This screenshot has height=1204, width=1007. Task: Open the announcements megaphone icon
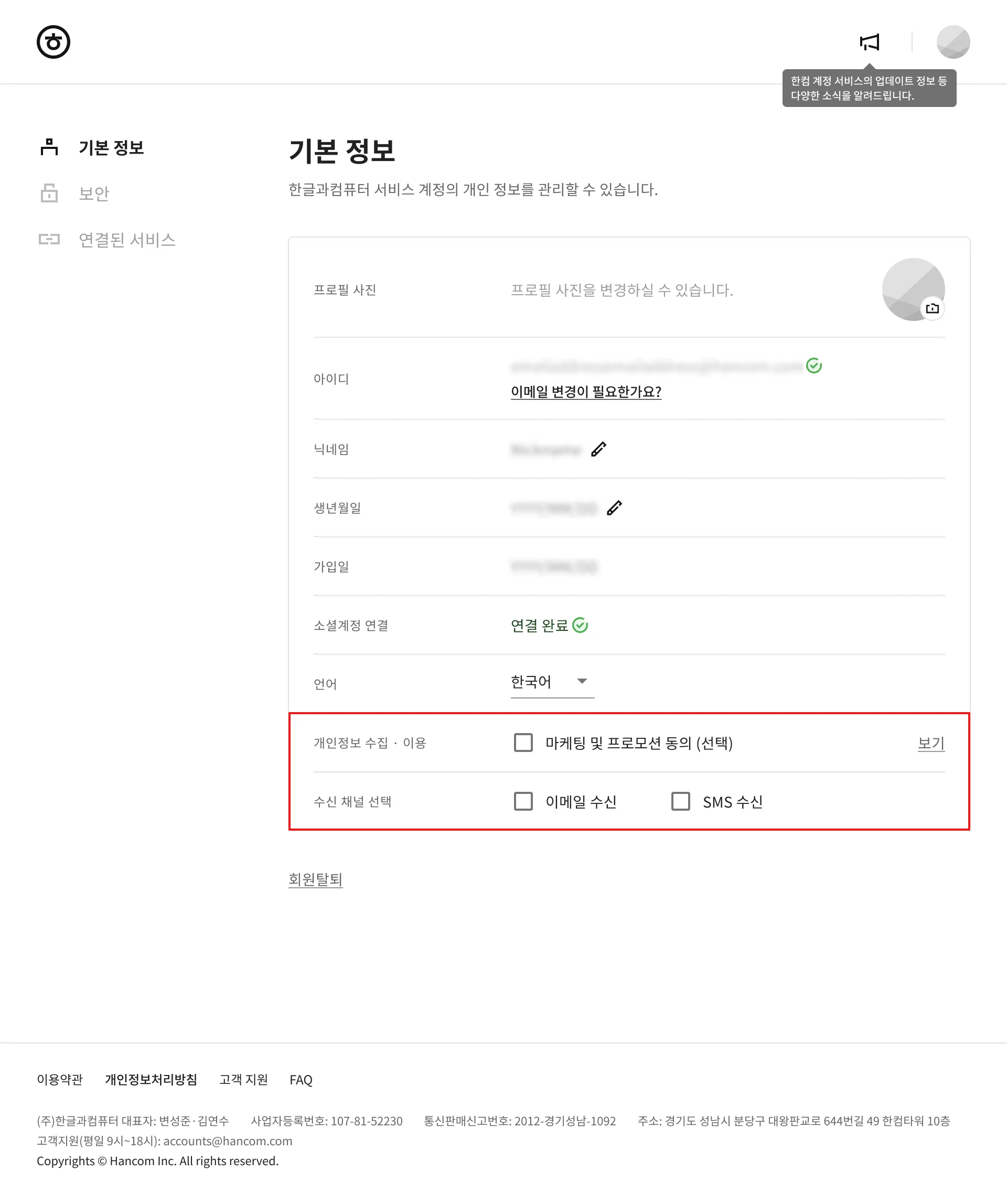pyautogui.click(x=870, y=42)
